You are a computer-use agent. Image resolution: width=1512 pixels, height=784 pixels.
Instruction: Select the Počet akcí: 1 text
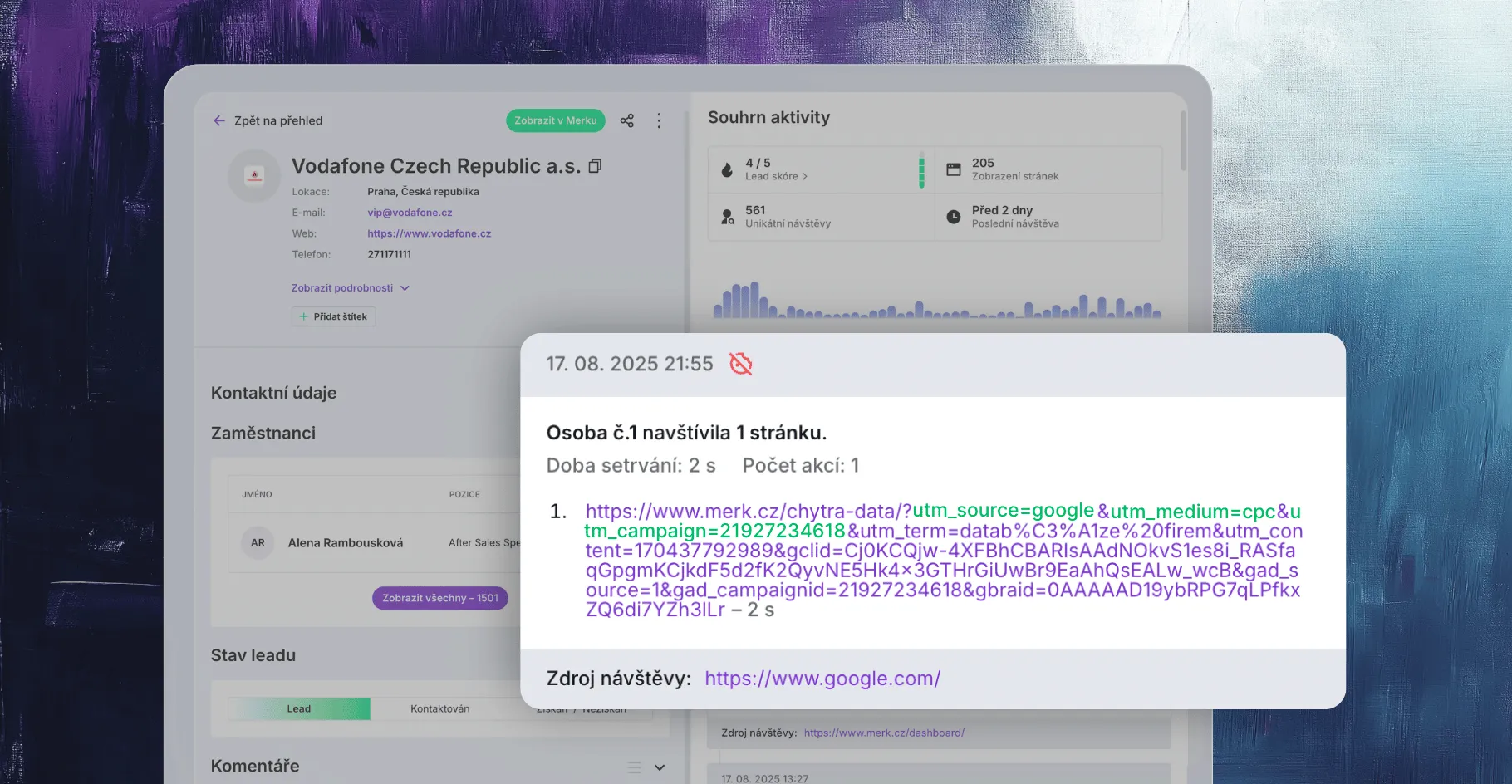click(801, 465)
